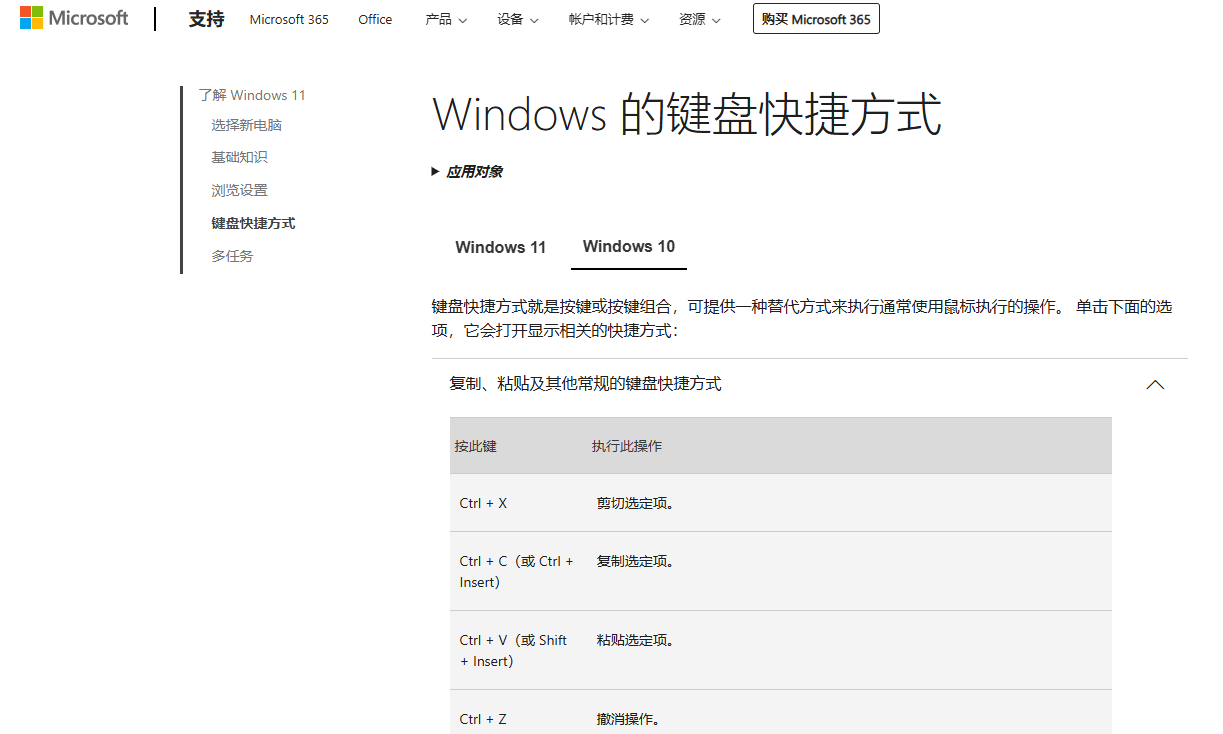Expand the 应用对象 disclosure triangle

point(469,171)
